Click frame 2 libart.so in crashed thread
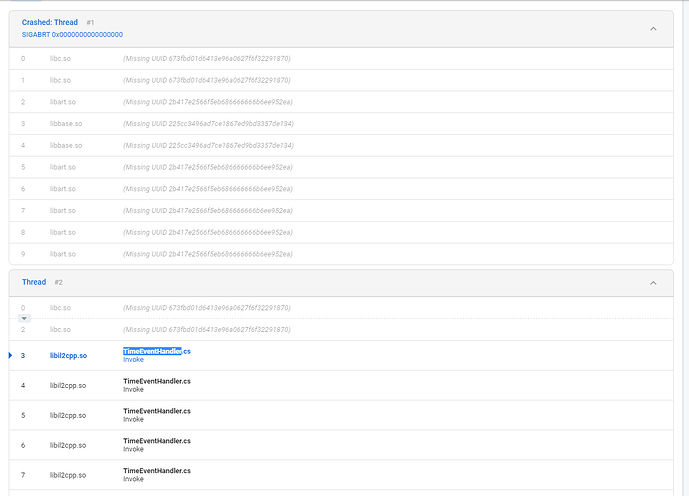Viewport: 689px width, 496px height. click(x=63, y=102)
